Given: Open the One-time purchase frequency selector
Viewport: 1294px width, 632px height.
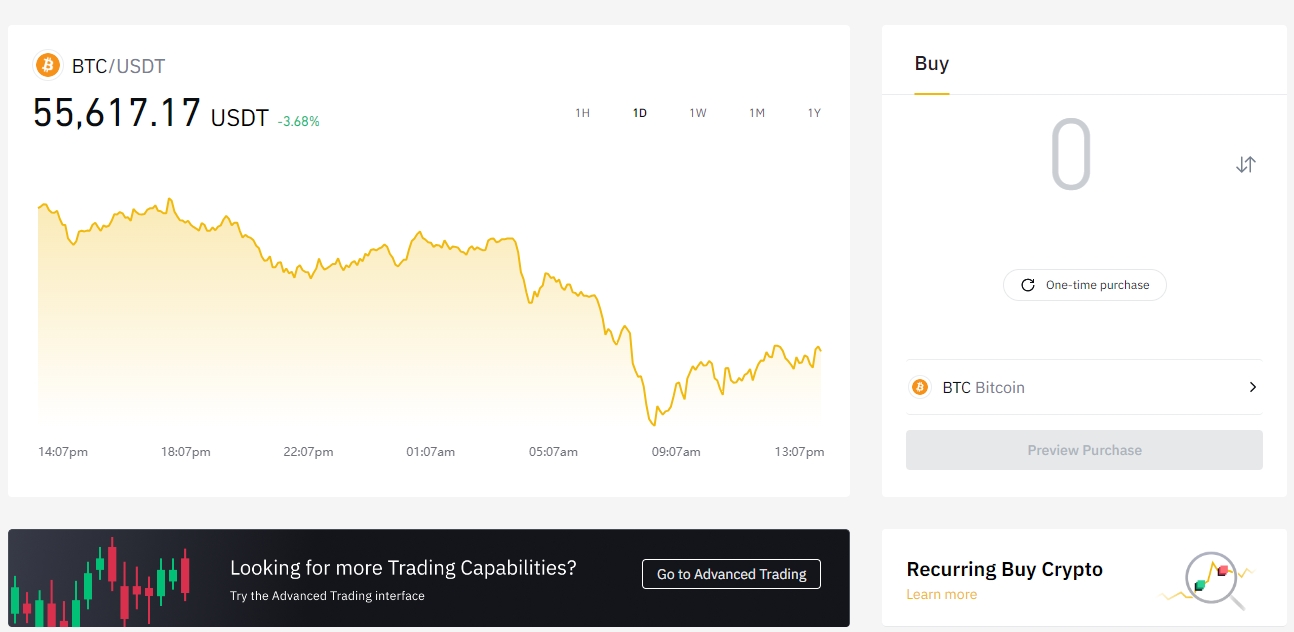Looking at the screenshot, I should tap(1084, 285).
